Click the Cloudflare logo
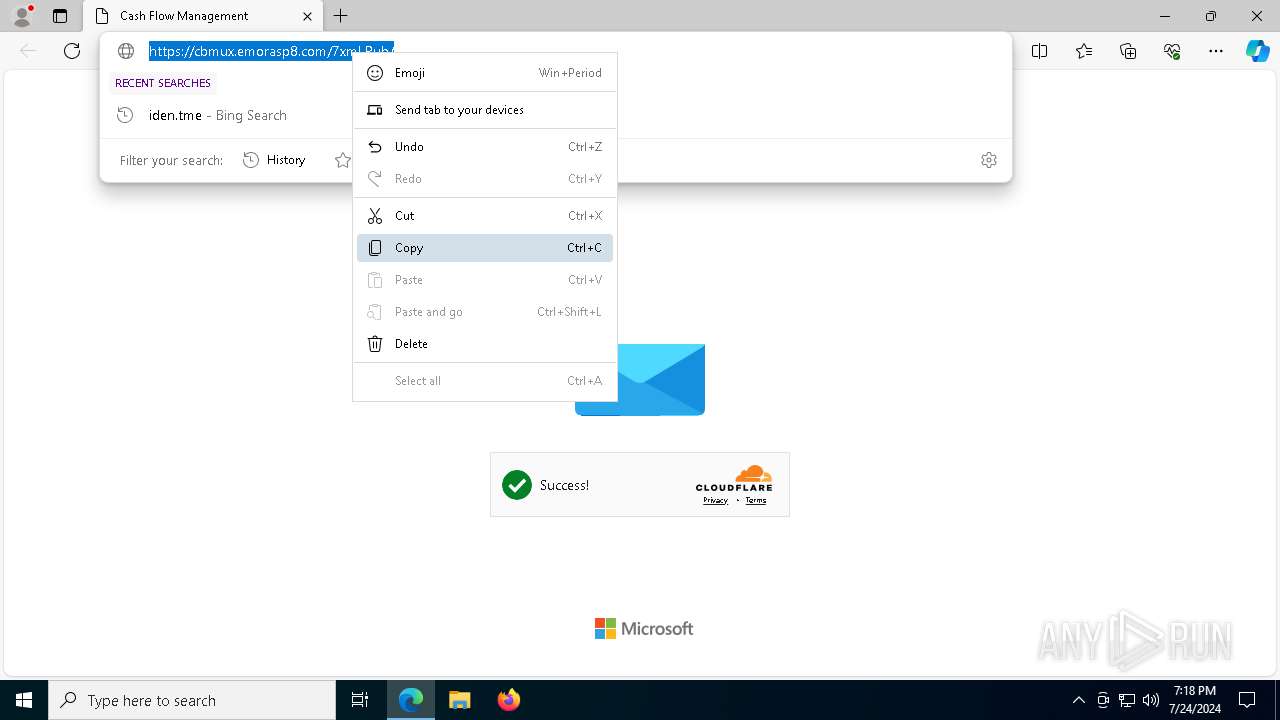The image size is (1280, 720). point(734,478)
